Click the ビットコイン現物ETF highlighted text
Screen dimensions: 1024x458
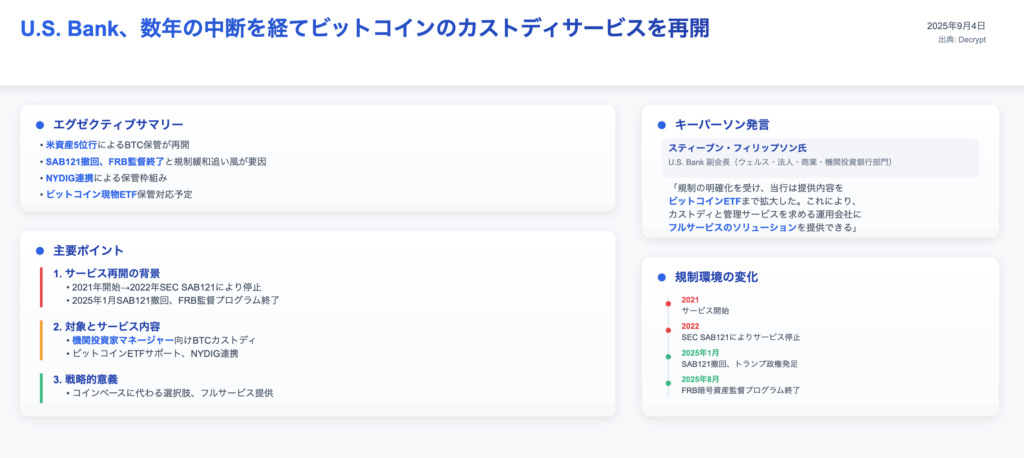pyautogui.click(x=91, y=194)
